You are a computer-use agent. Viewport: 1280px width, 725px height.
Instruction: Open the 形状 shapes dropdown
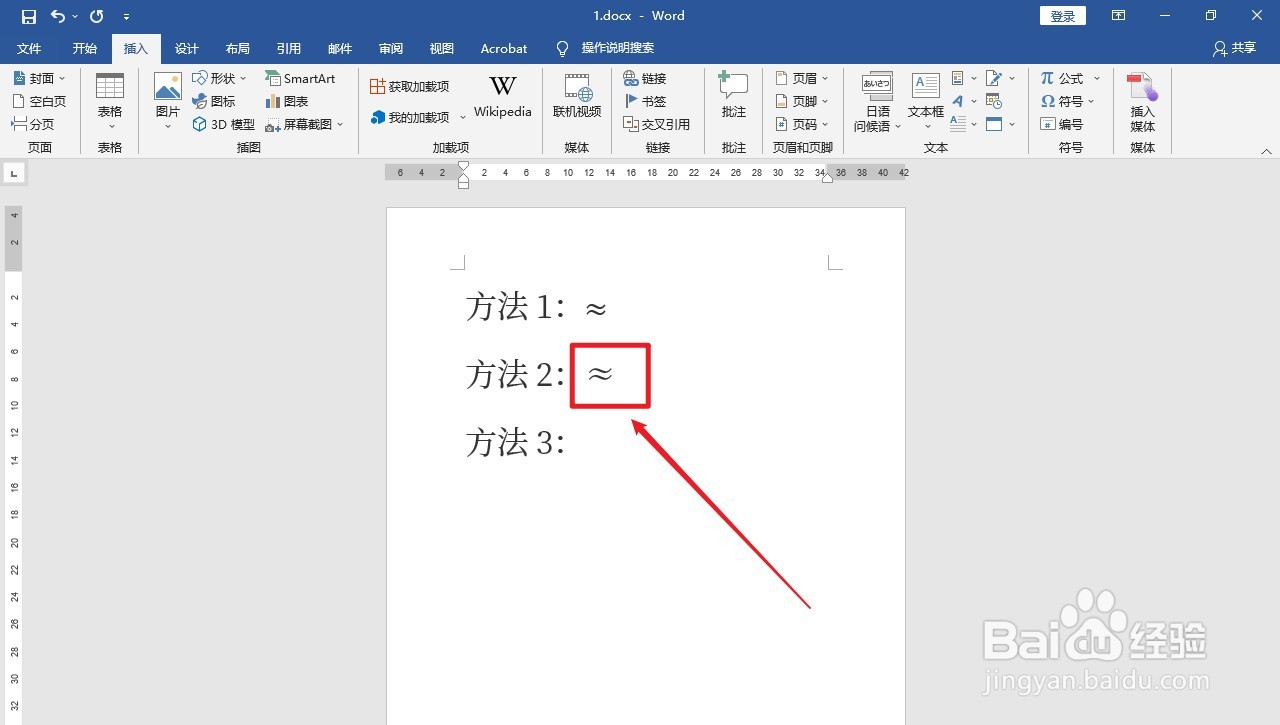[219, 78]
